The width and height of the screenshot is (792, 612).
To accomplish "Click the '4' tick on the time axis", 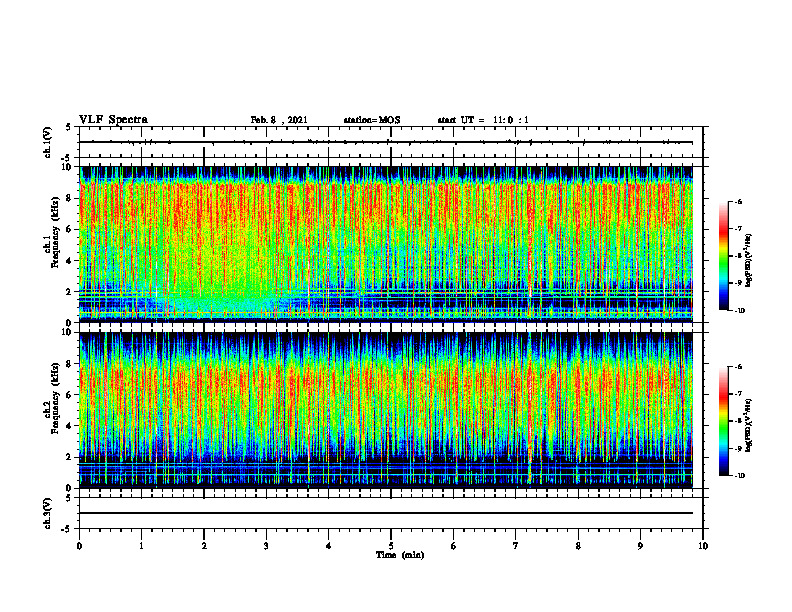I will (x=329, y=546).
